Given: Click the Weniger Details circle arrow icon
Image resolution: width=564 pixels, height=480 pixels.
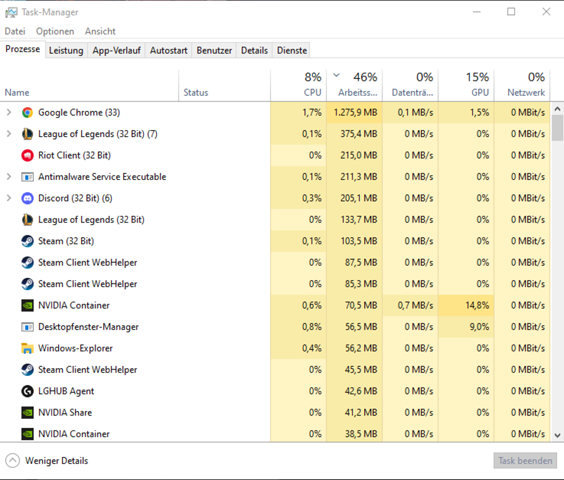Looking at the screenshot, I should tap(13, 461).
